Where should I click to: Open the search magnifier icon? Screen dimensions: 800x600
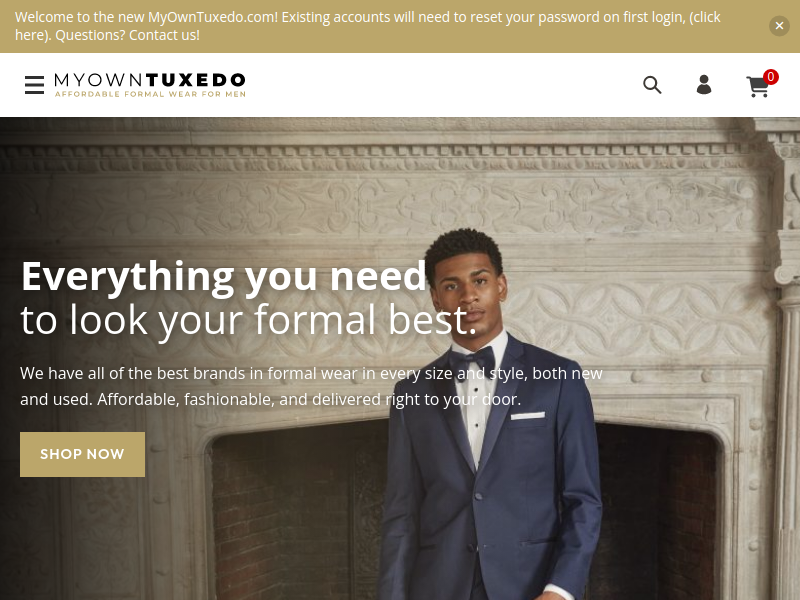click(x=652, y=85)
